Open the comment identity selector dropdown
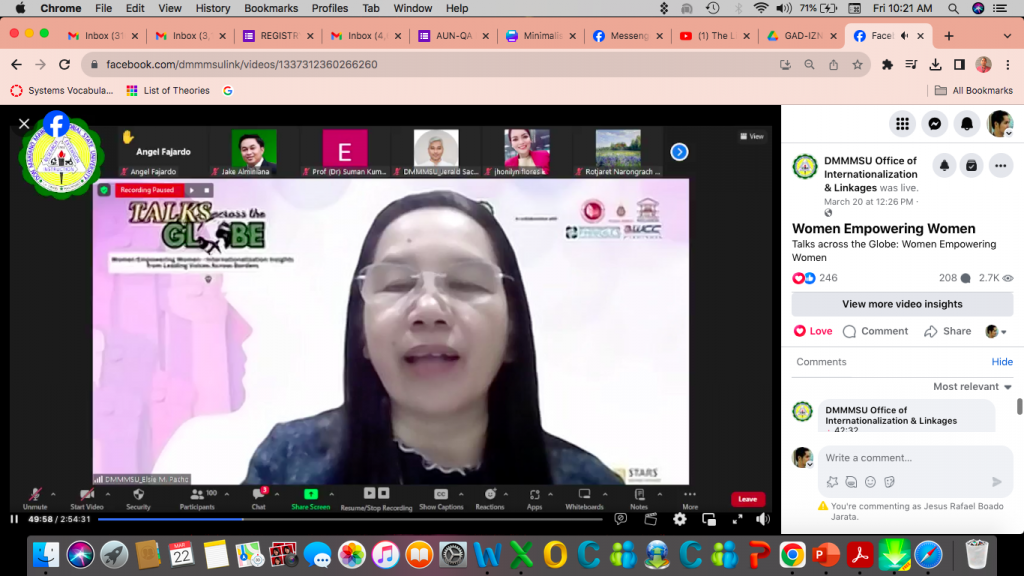The height and width of the screenshot is (576, 1024). (996, 331)
